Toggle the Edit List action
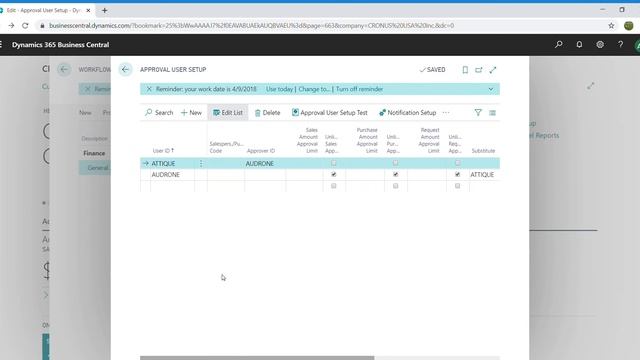 click(x=228, y=113)
